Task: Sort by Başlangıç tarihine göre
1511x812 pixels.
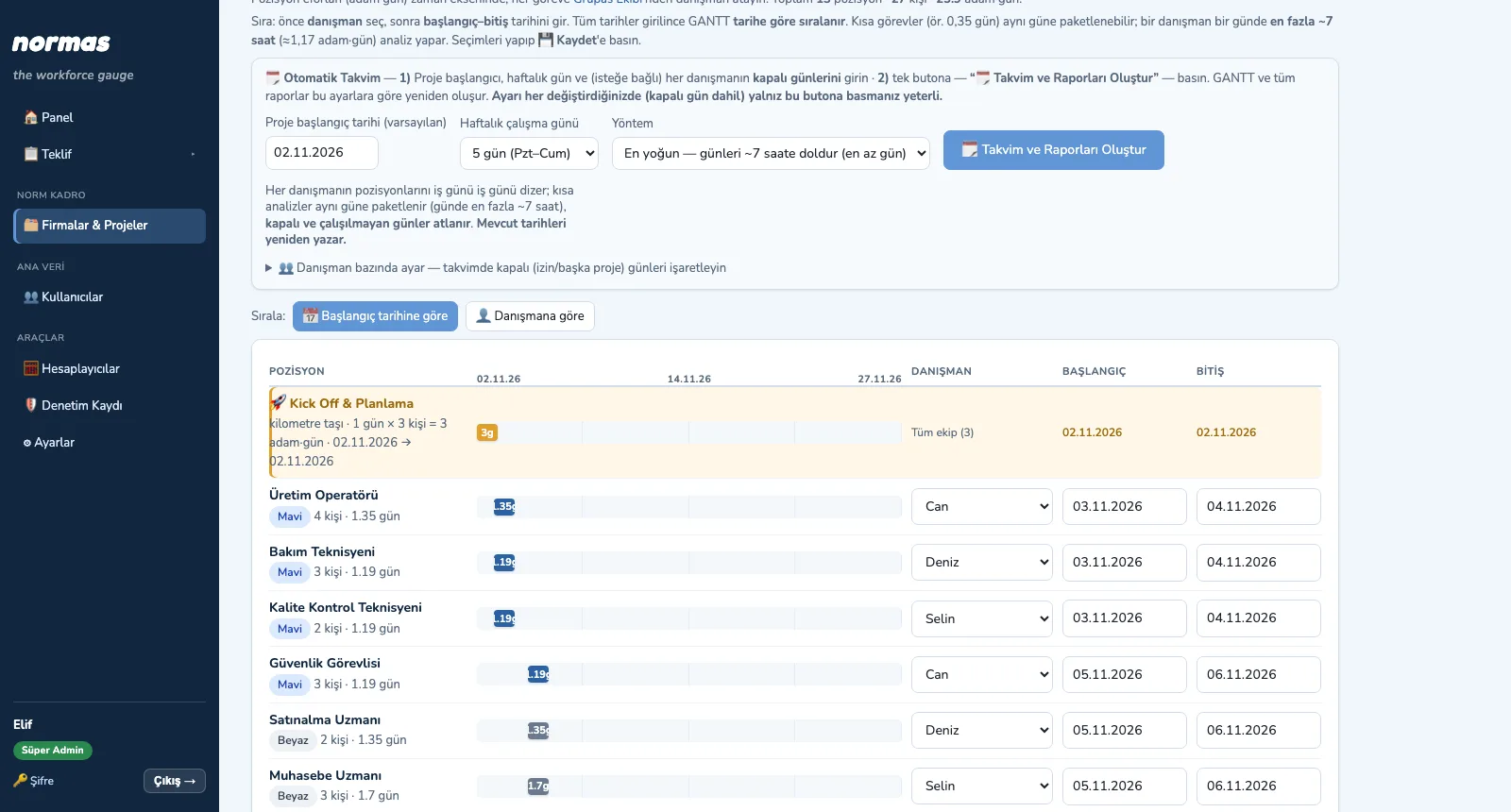Action: point(375,316)
